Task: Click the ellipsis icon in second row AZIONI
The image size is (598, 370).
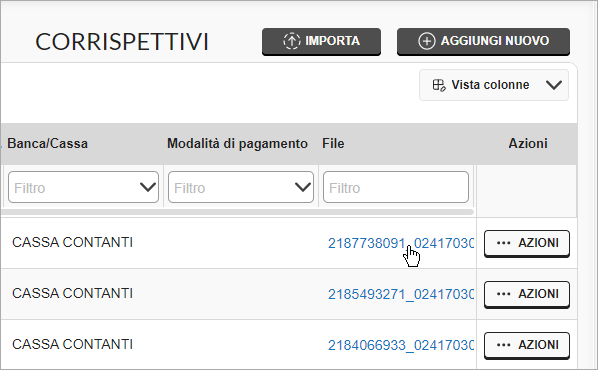Action: 503,294
